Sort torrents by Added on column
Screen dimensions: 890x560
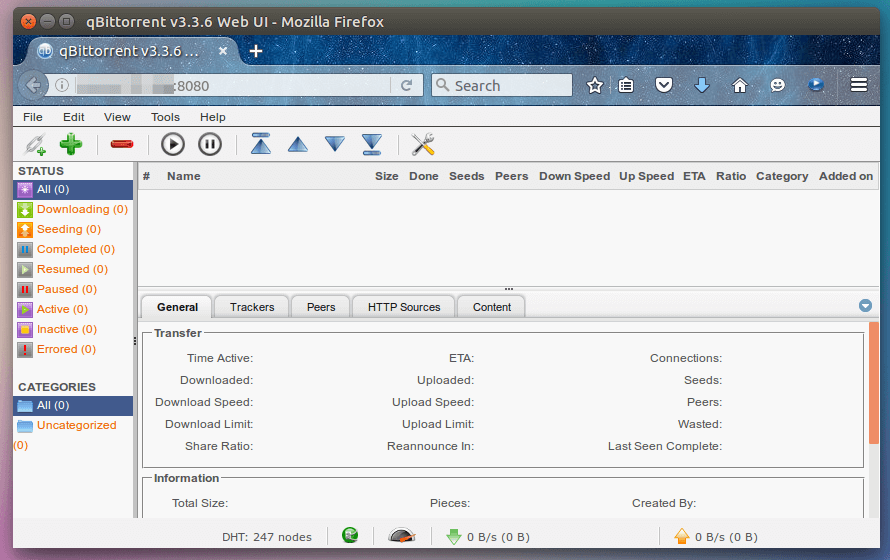(x=846, y=176)
